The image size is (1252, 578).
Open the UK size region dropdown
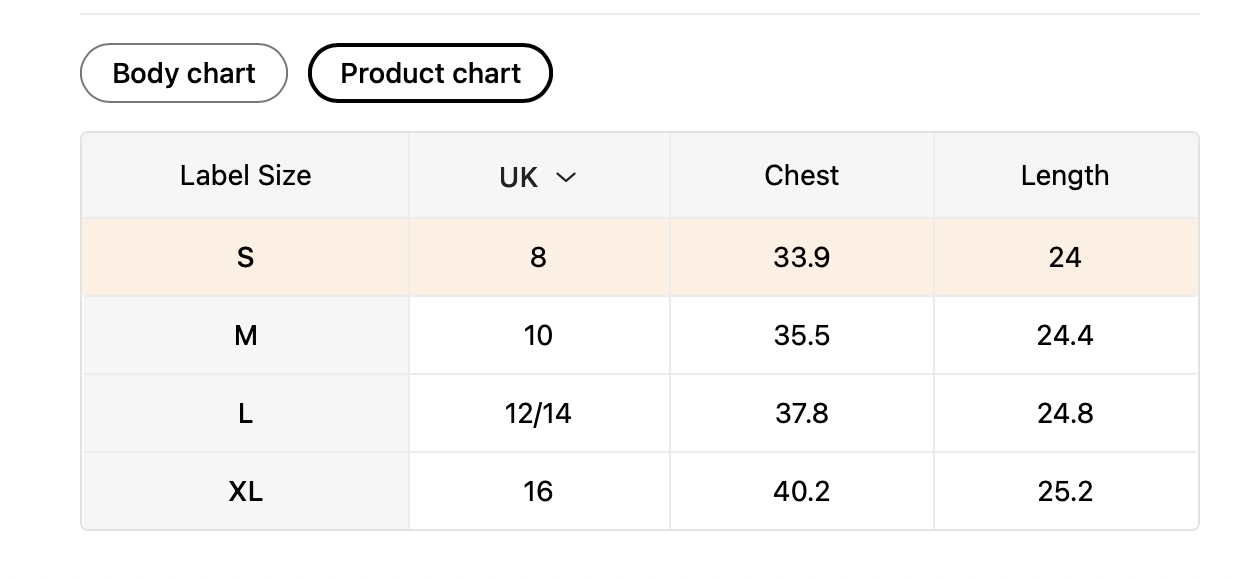point(538,177)
